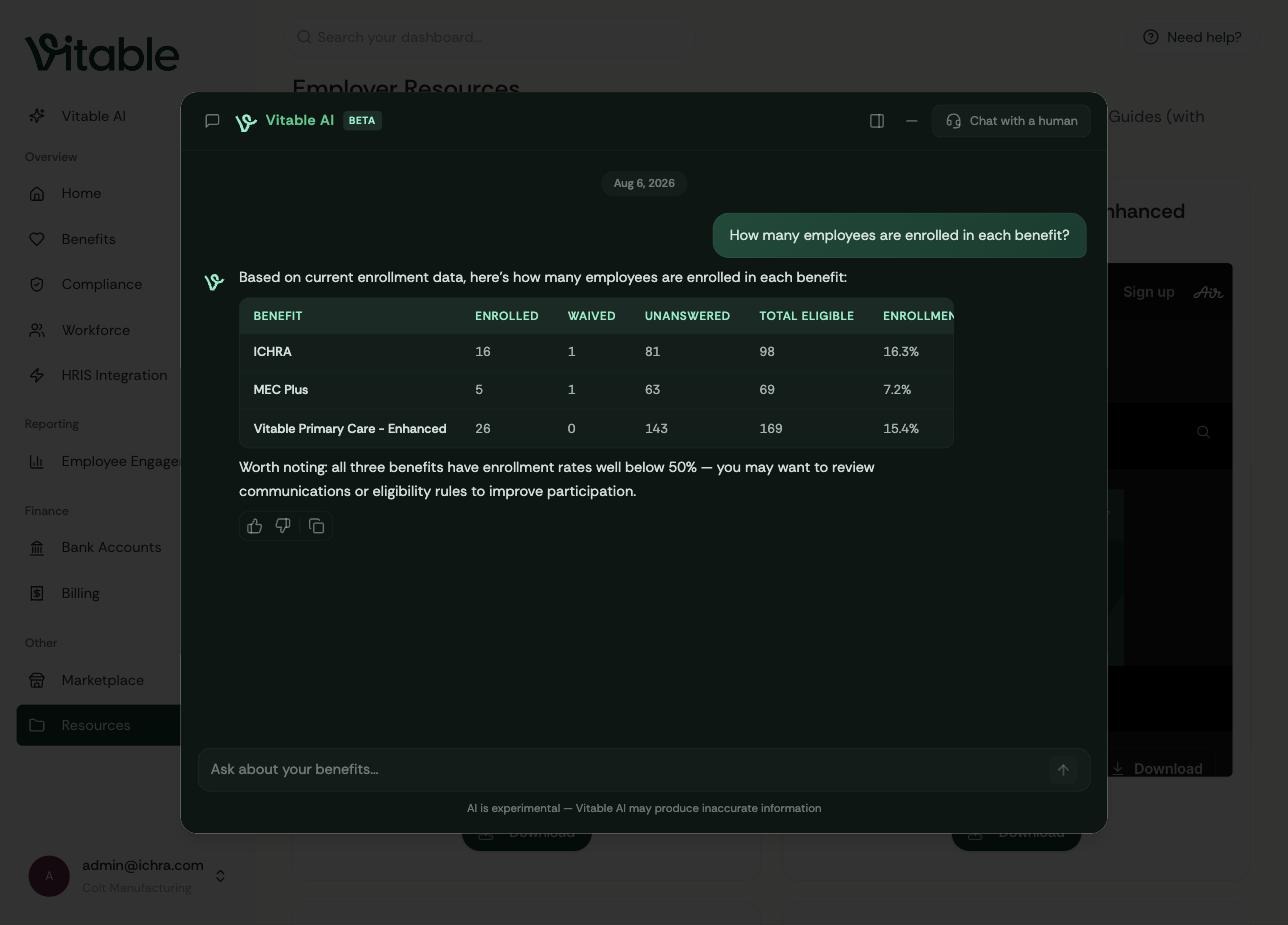The image size is (1288, 925).
Task: Click the TOTAL ELIGIBLE column header
Action: pyautogui.click(x=806, y=316)
